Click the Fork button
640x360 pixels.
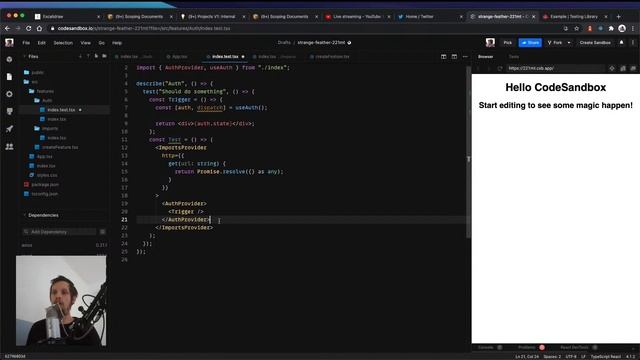click(x=555, y=42)
